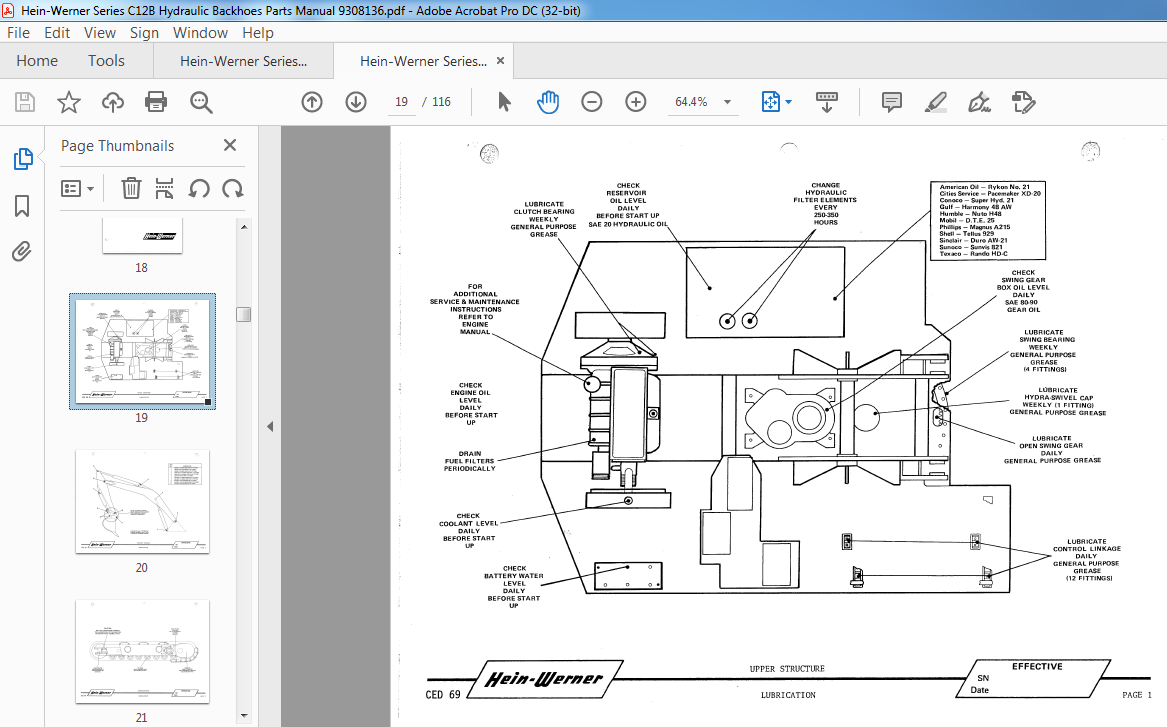Click the page number field showing 19

coord(401,102)
